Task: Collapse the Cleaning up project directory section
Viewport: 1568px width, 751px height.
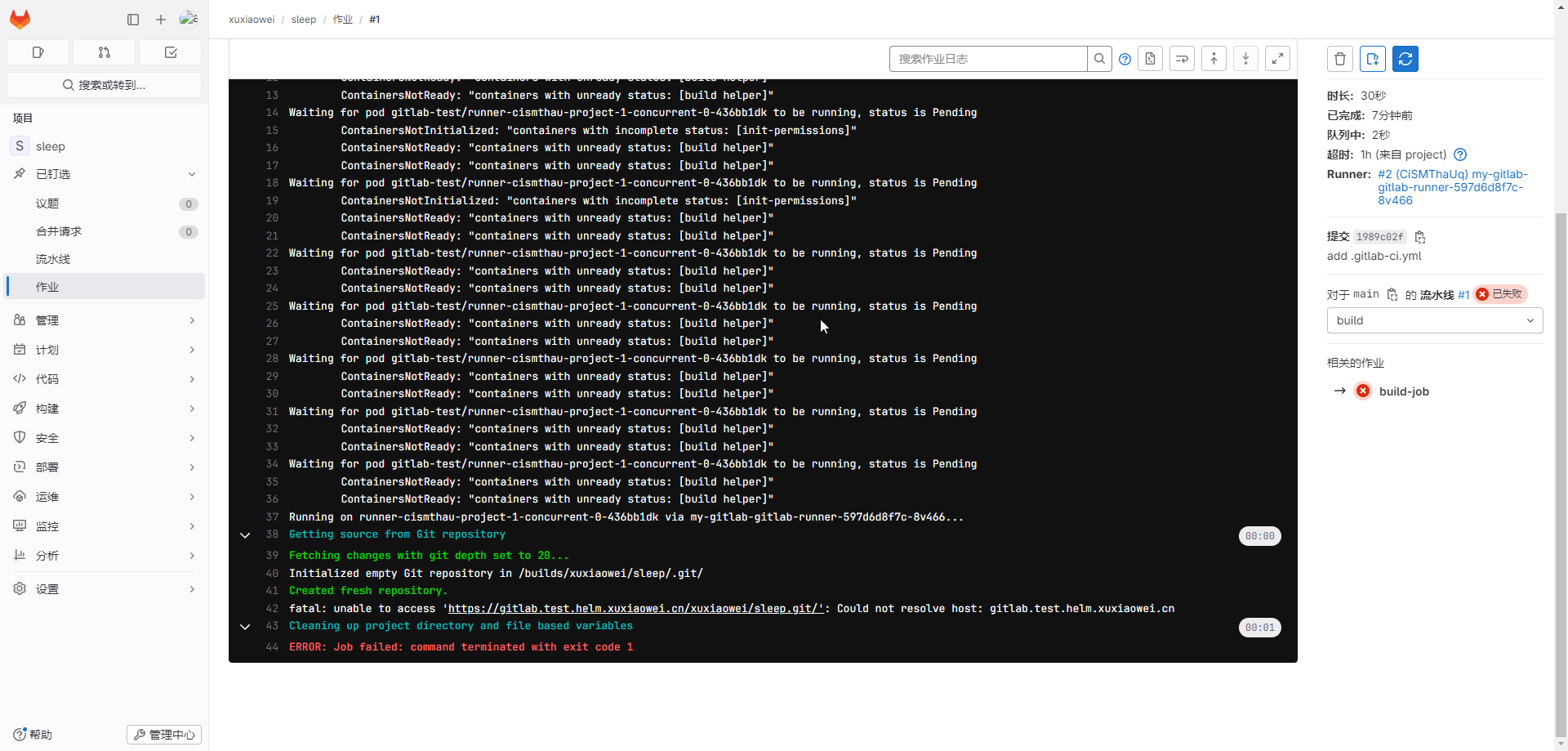Action: [x=246, y=627]
